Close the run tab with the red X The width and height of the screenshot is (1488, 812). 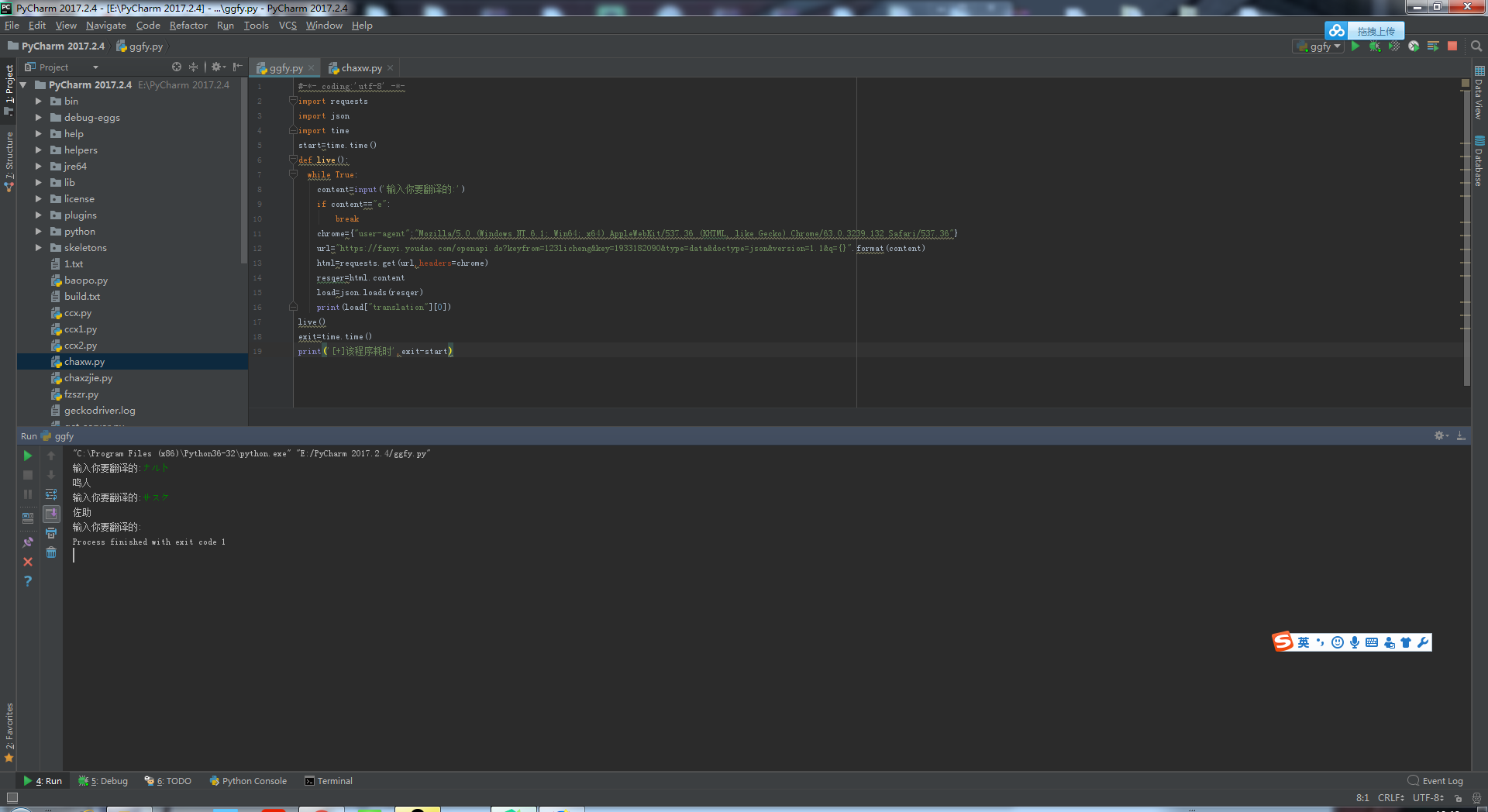[x=28, y=562]
